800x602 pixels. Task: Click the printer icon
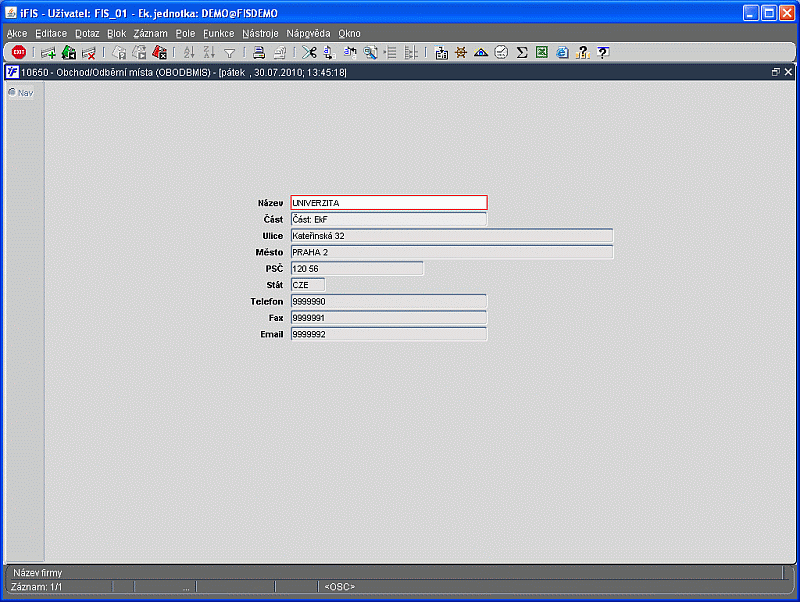259,52
